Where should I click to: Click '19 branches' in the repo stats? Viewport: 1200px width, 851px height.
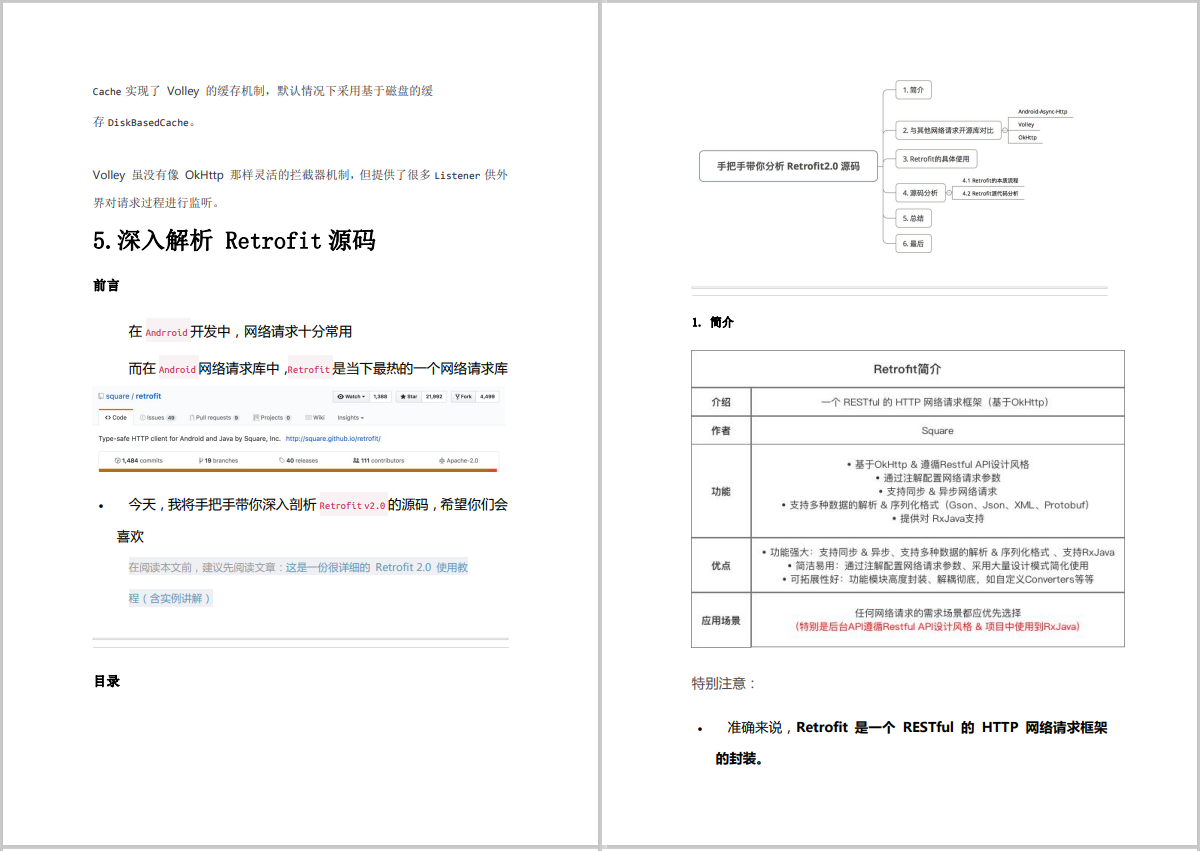(220, 460)
